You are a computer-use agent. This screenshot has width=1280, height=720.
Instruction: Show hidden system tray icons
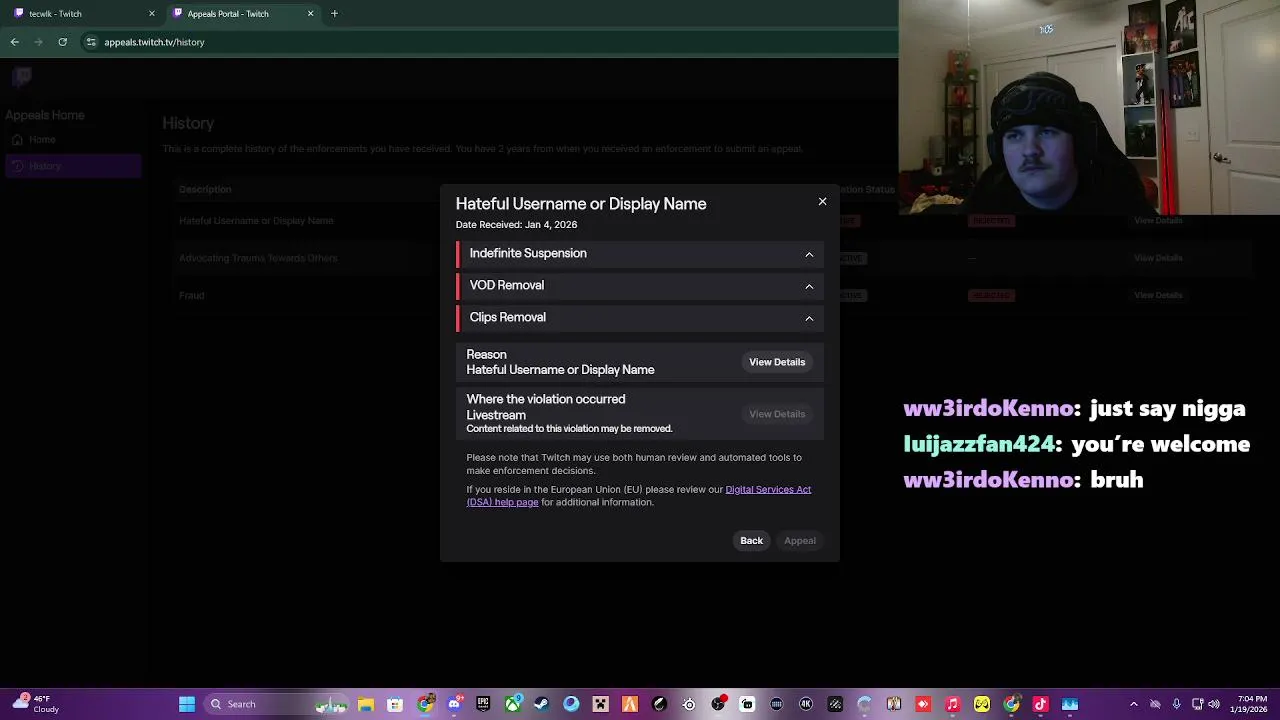tap(1133, 704)
